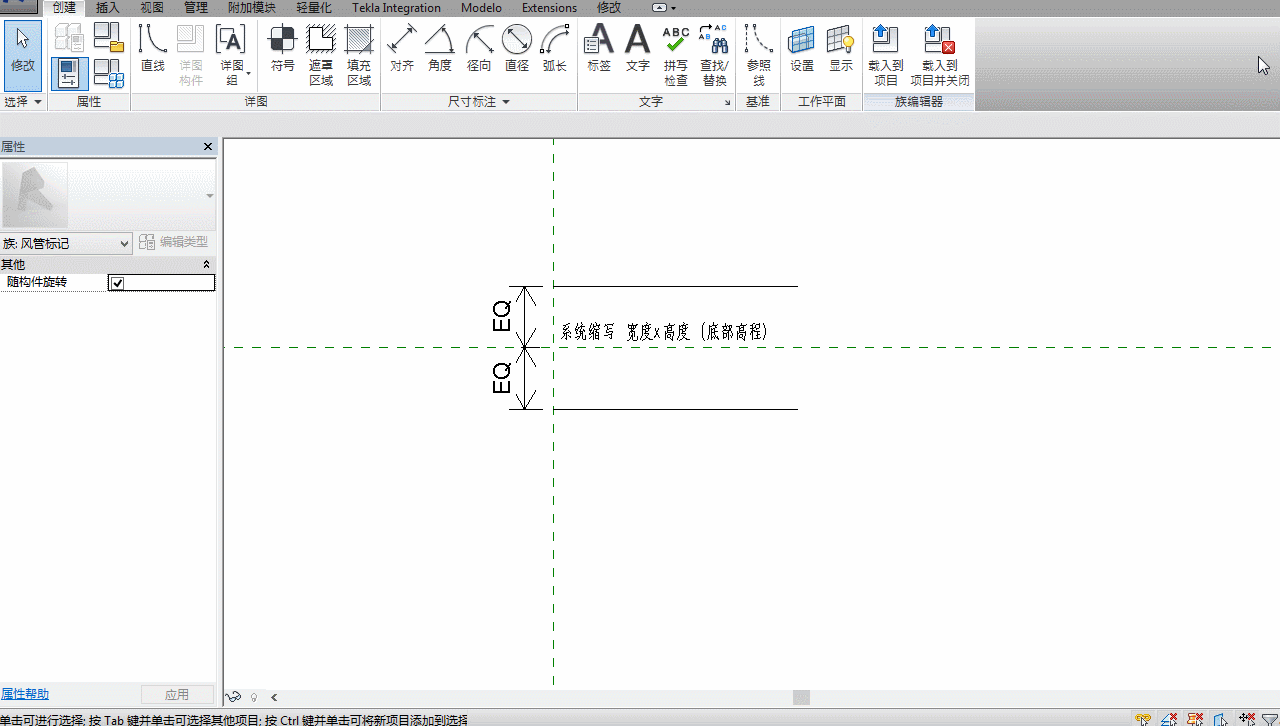Switch to the 插入 ribbon tab
Screen dimensions: 1280x726
107,8
